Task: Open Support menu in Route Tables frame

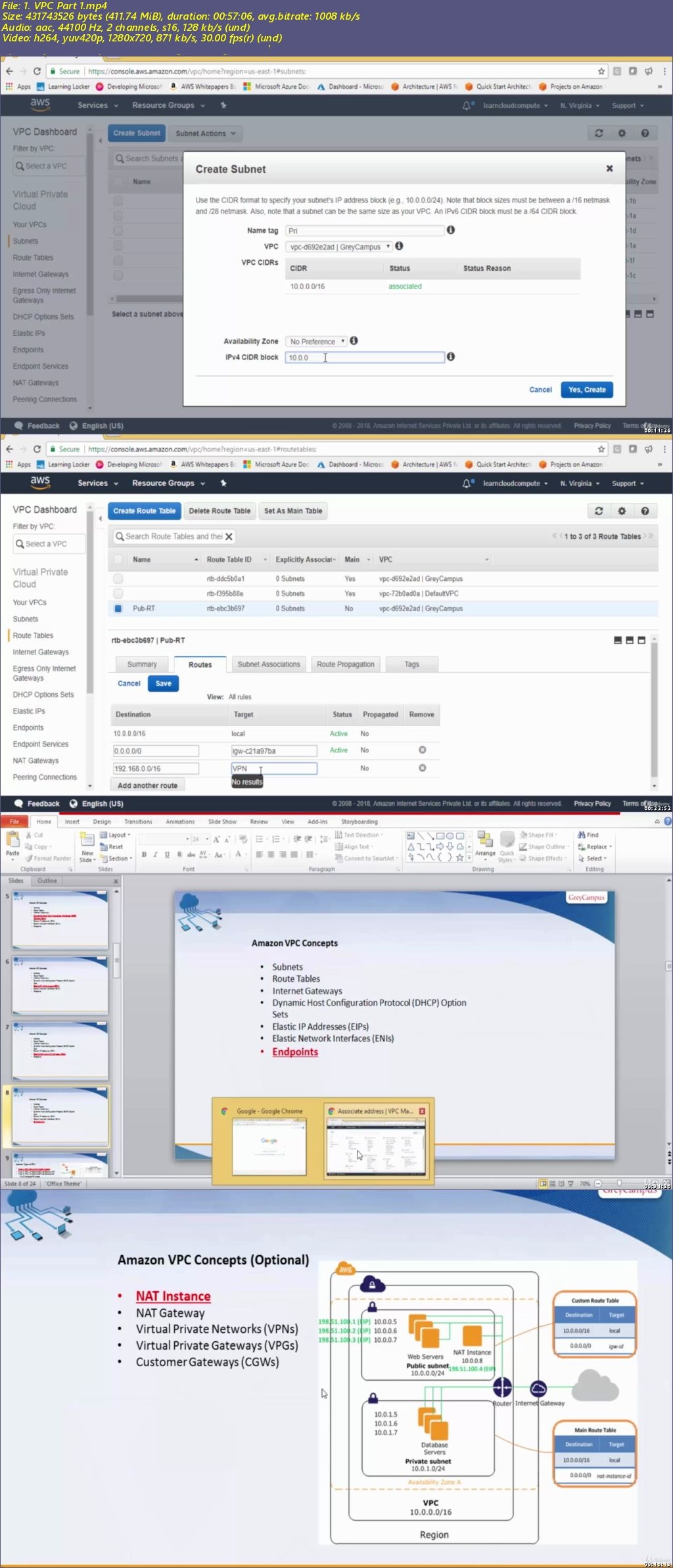Action: tap(628, 483)
